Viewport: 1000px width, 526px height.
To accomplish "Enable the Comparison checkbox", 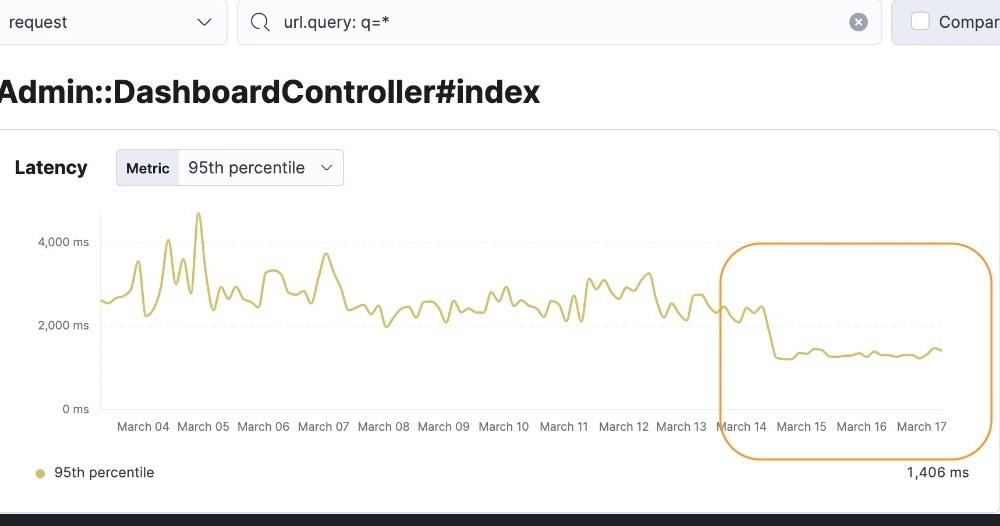I will point(920,22).
